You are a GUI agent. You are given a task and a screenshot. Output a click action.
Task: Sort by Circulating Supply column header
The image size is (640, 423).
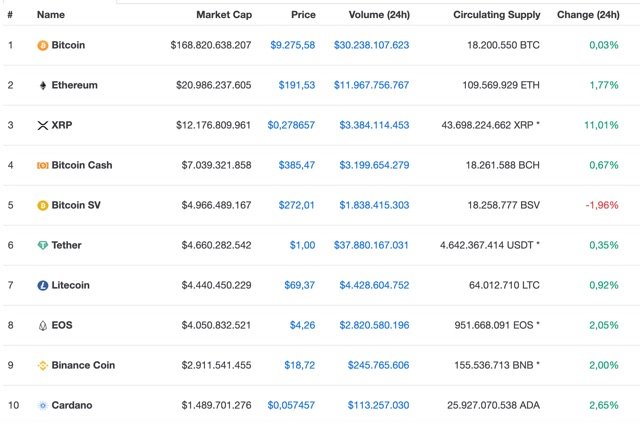pos(496,15)
